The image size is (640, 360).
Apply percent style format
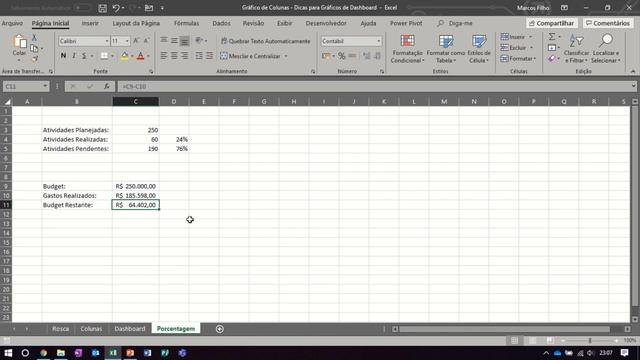point(342,56)
